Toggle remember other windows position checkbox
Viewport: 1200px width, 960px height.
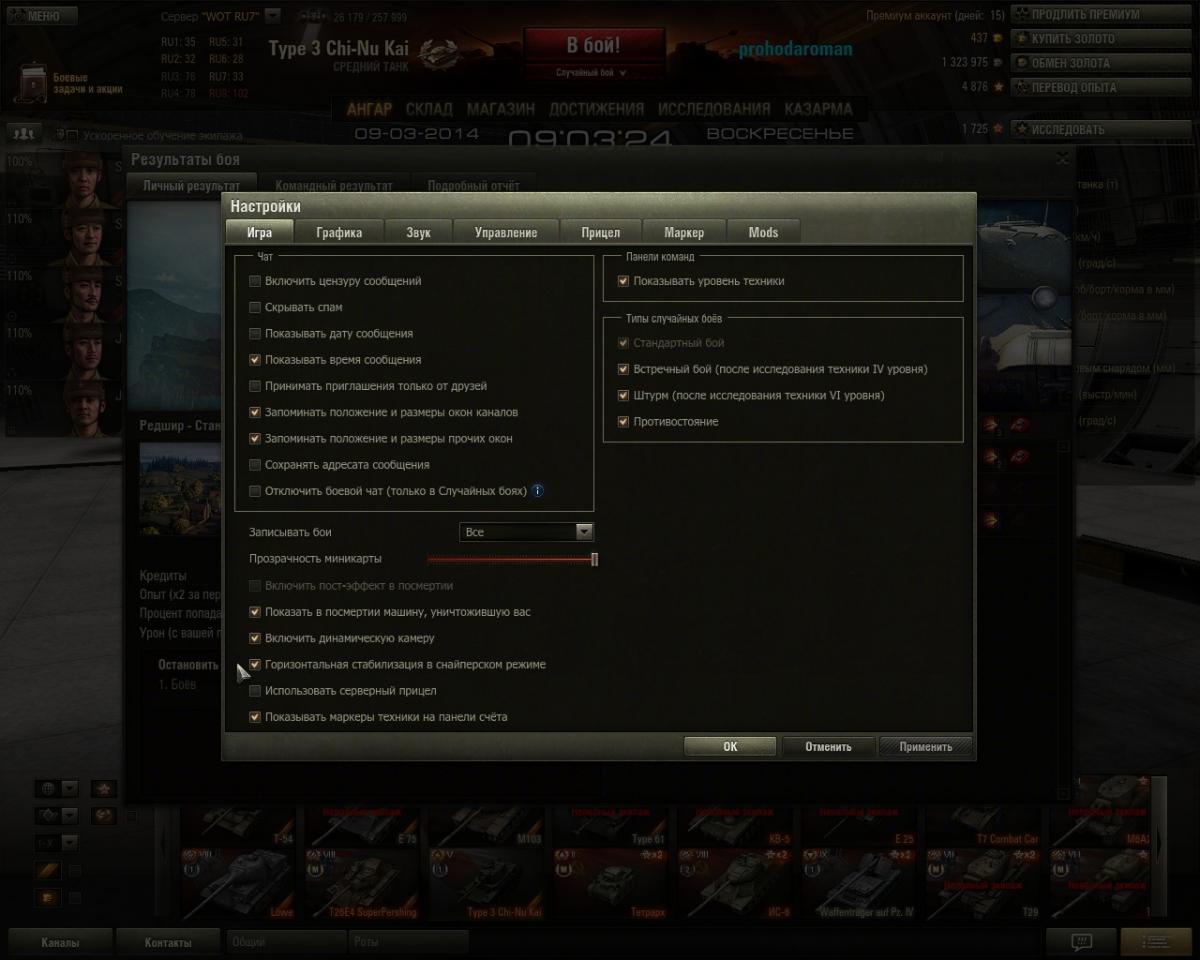pos(255,438)
